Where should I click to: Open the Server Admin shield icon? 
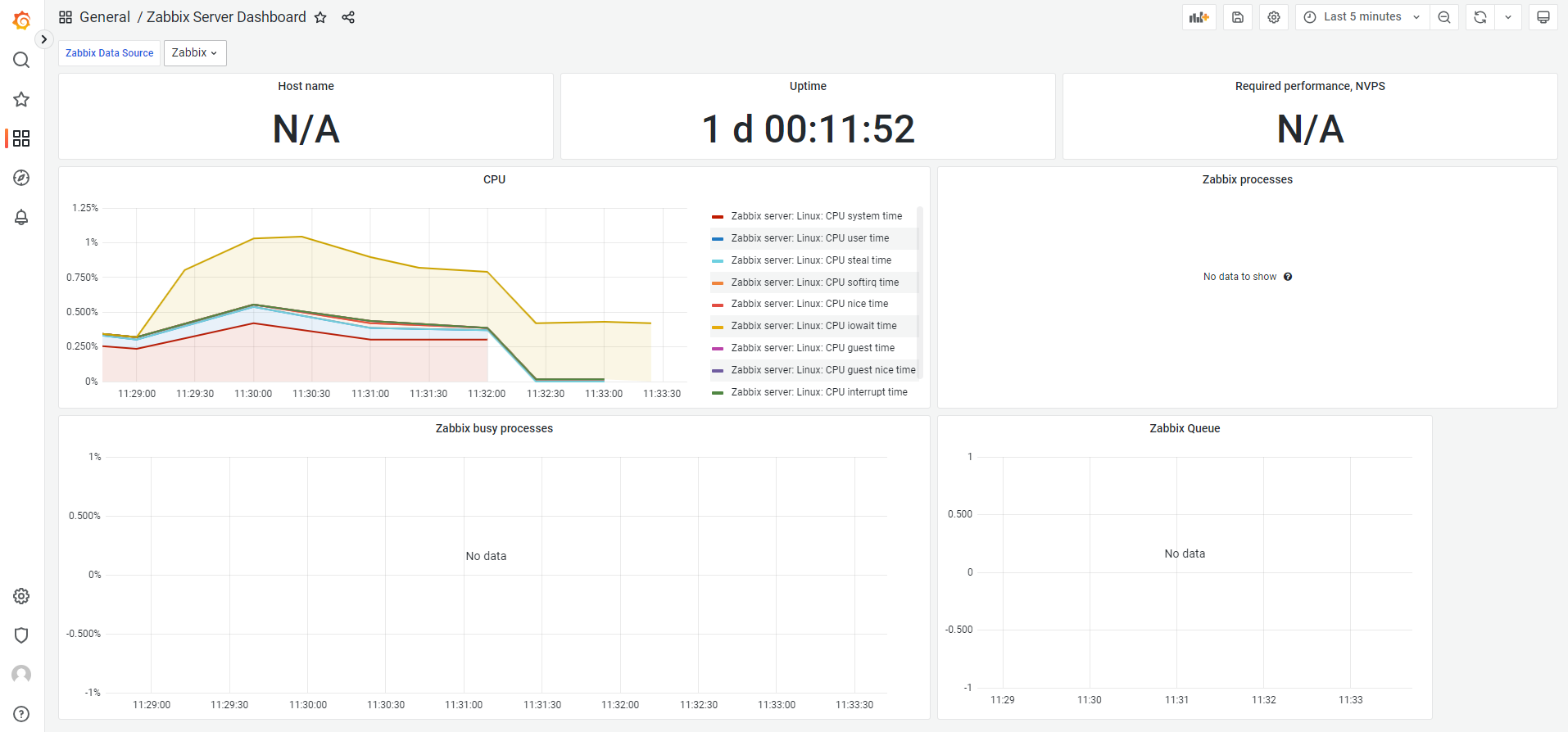[21, 635]
